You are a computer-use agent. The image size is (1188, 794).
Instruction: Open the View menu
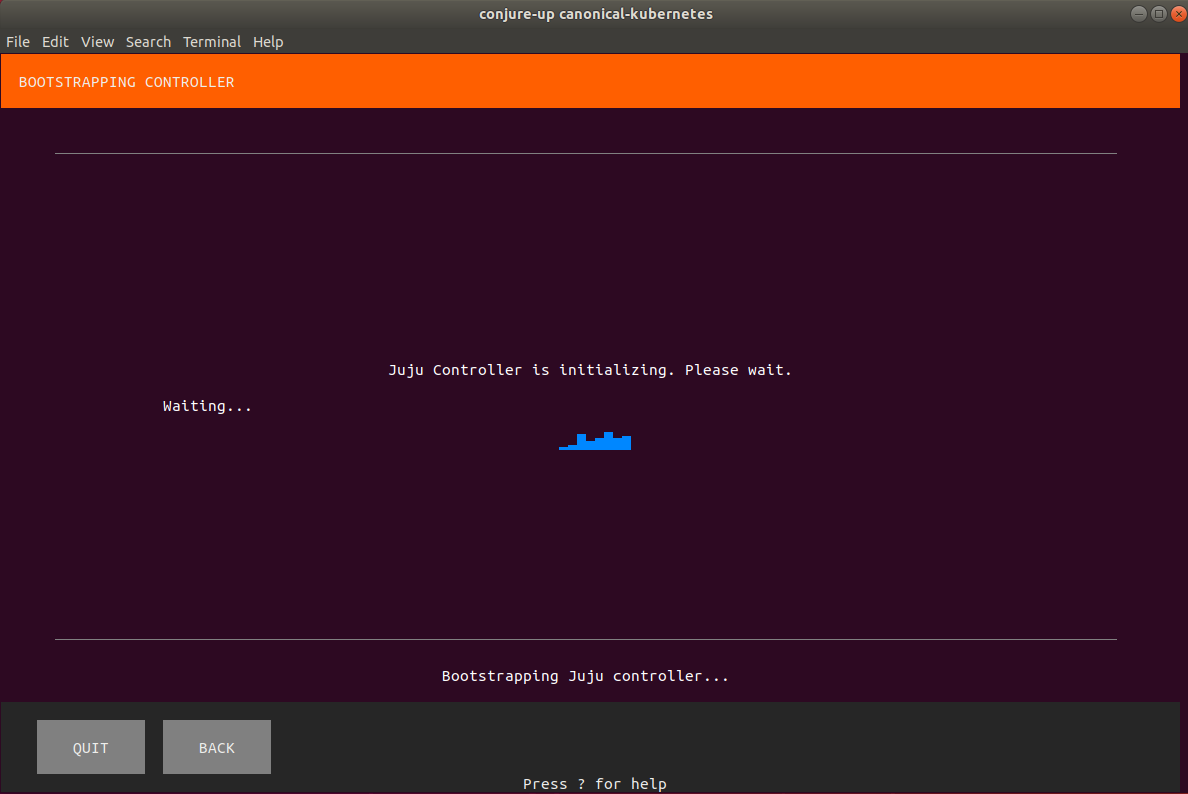pyautogui.click(x=98, y=42)
